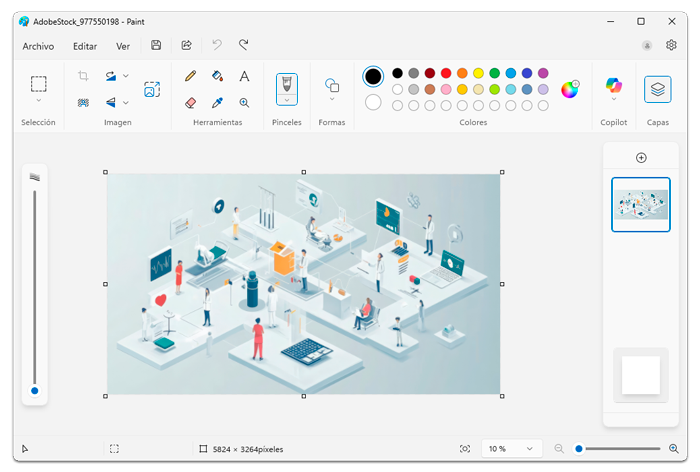
Task: Pick the purple color swatch
Action: [543, 73]
